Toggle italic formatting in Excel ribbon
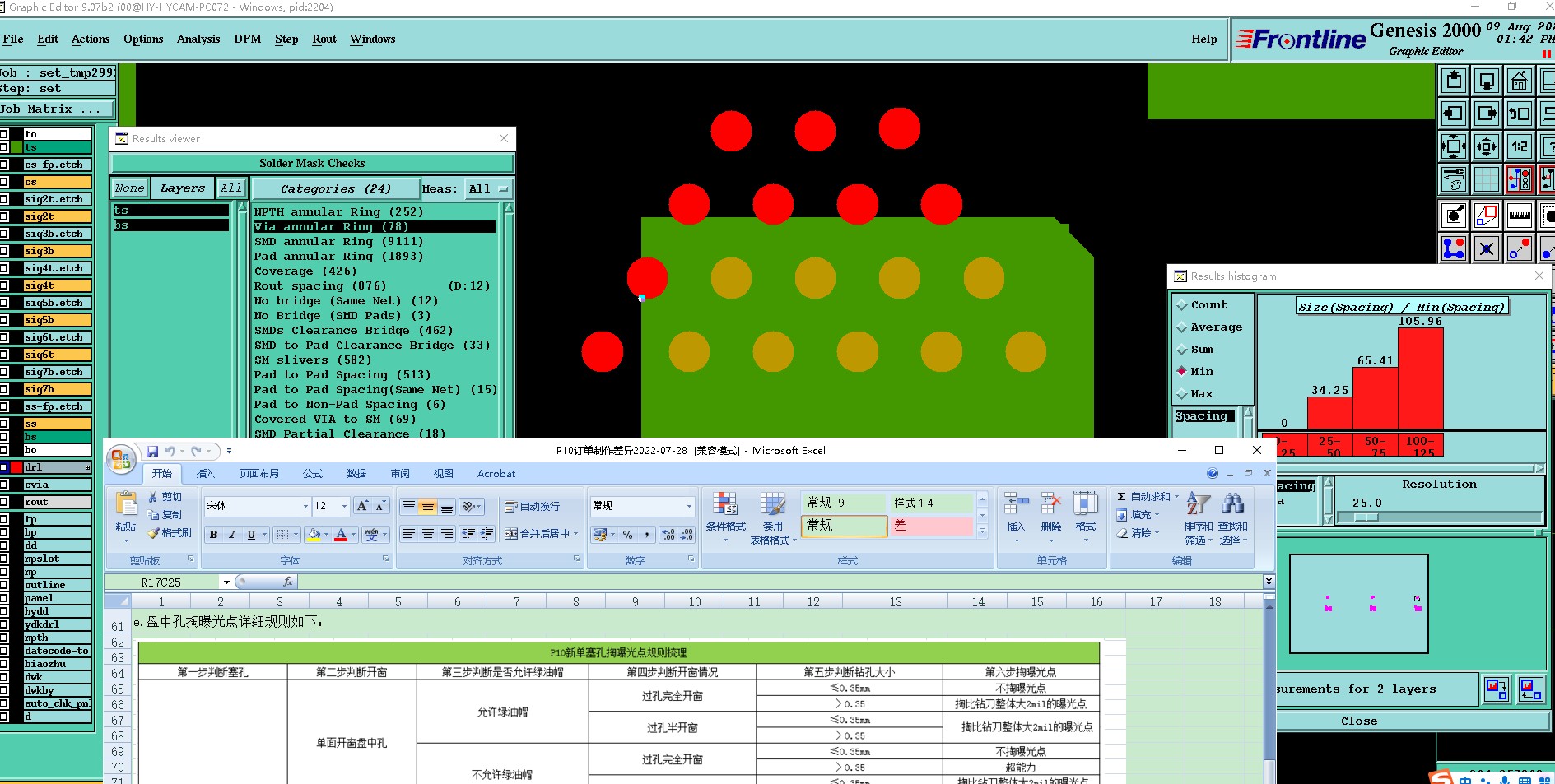Viewport: 1555px width, 784px height. (x=232, y=534)
